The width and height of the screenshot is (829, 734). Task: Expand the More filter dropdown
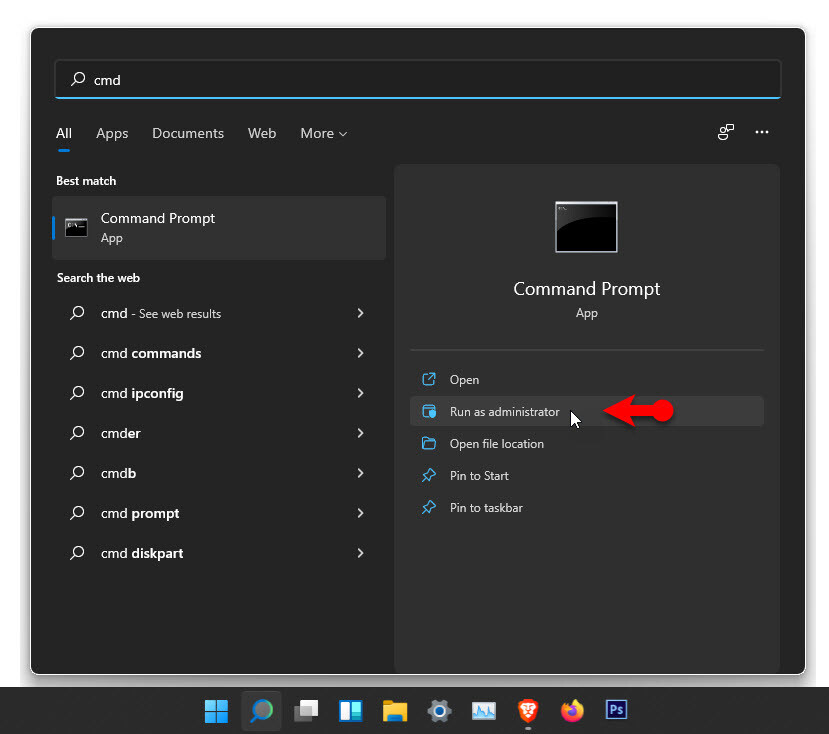point(324,133)
